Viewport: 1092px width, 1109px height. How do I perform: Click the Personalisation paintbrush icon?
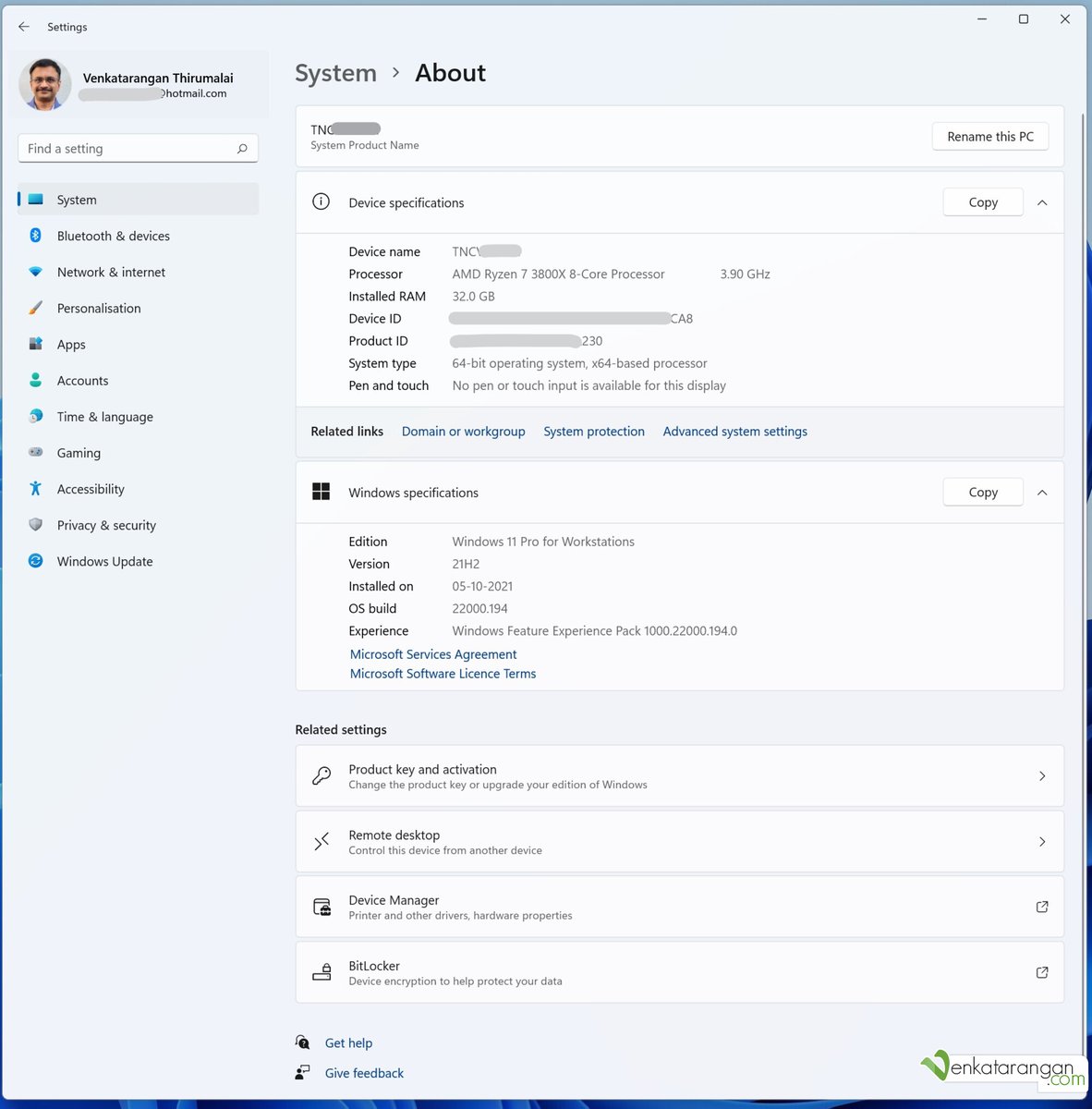pos(36,308)
